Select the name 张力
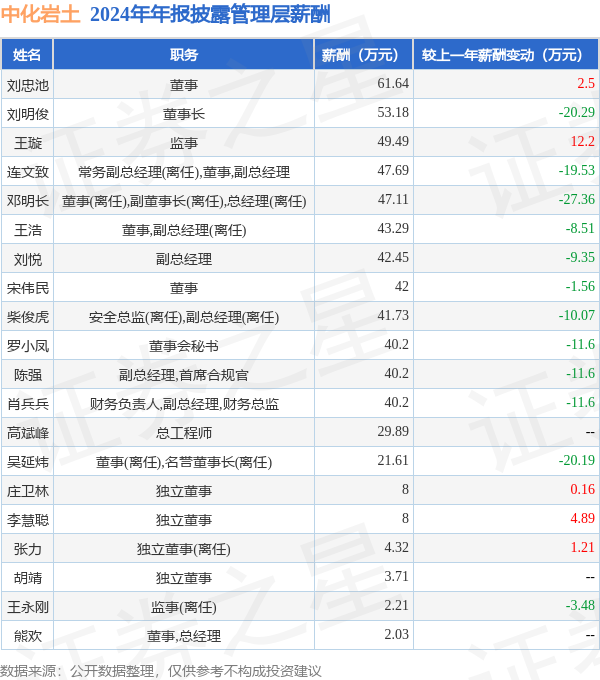Viewport: 600px width, 680px height. (28, 549)
